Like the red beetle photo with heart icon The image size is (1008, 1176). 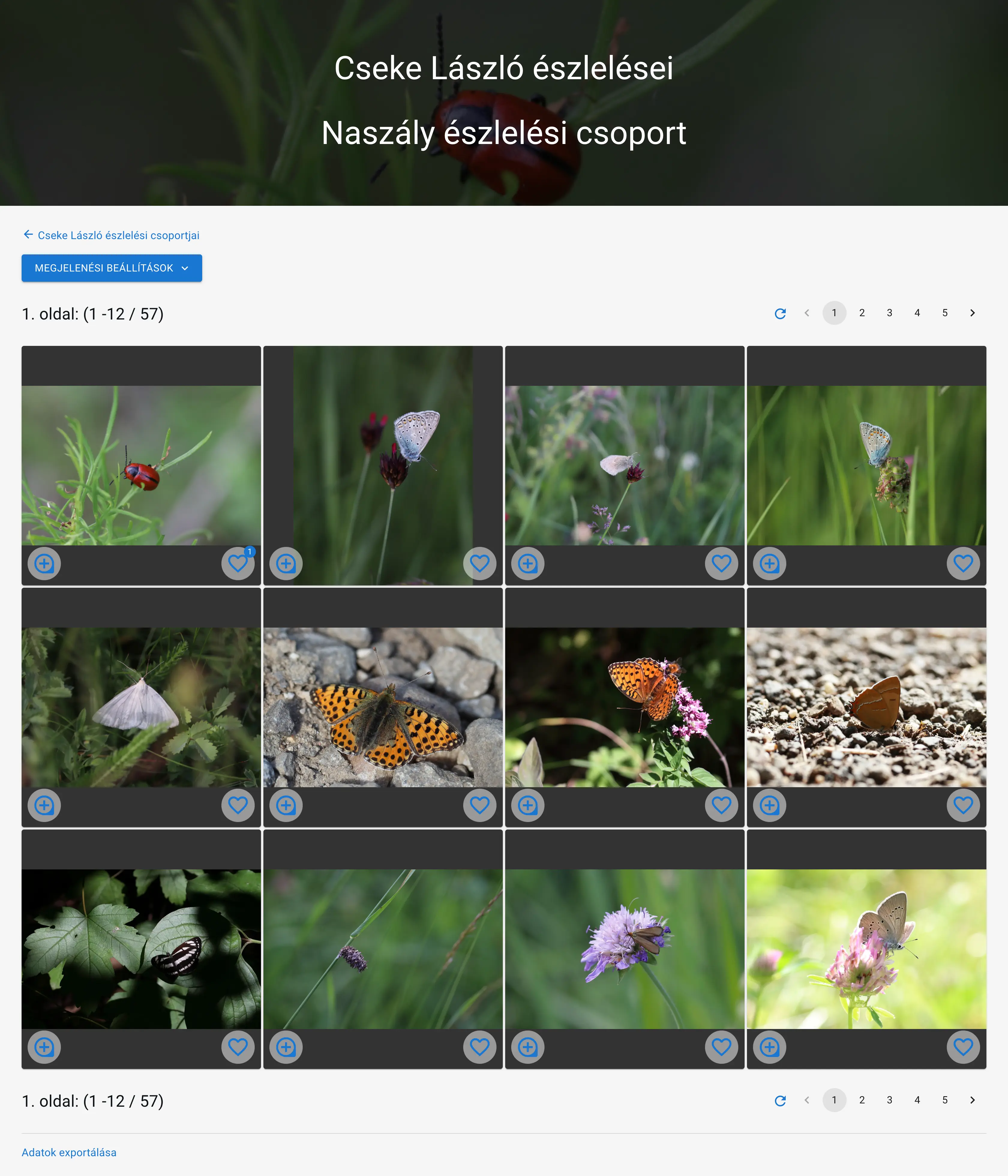(x=237, y=564)
